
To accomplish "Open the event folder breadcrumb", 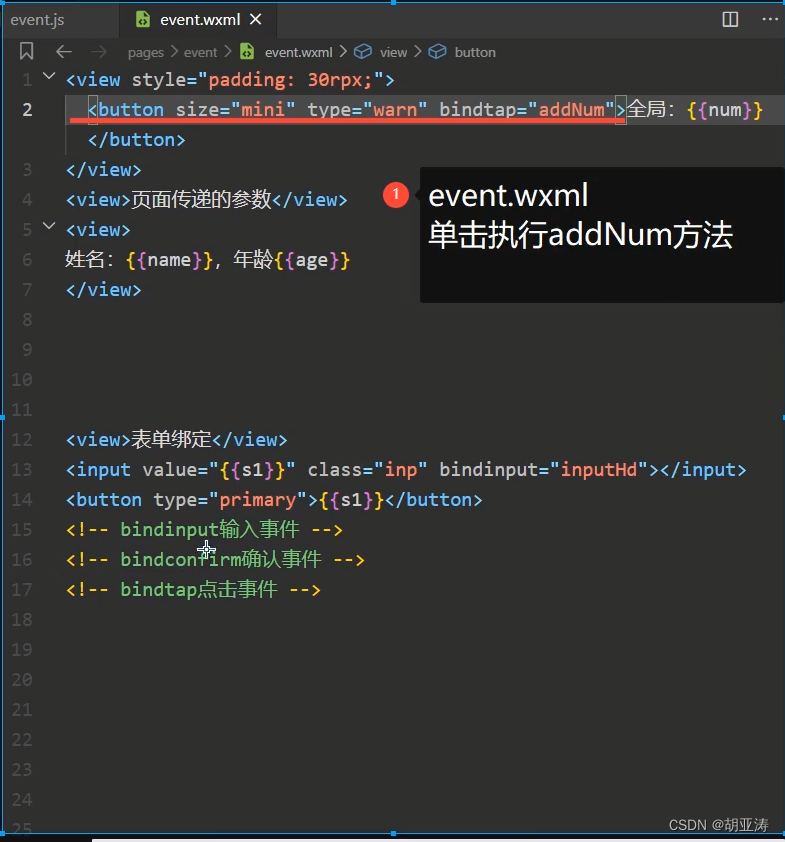I will pos(200,52).
